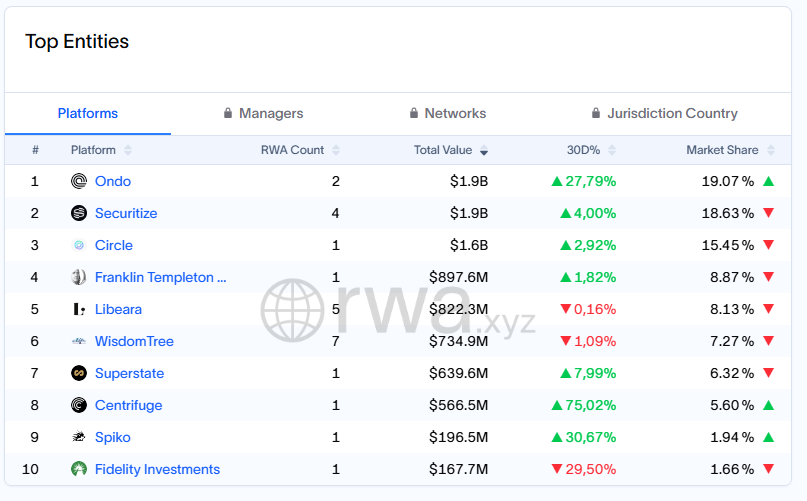Open the Ondo platform link
The height and width of the screenshot is (501, 807).
pyautogui.click(x=113, y=181)
